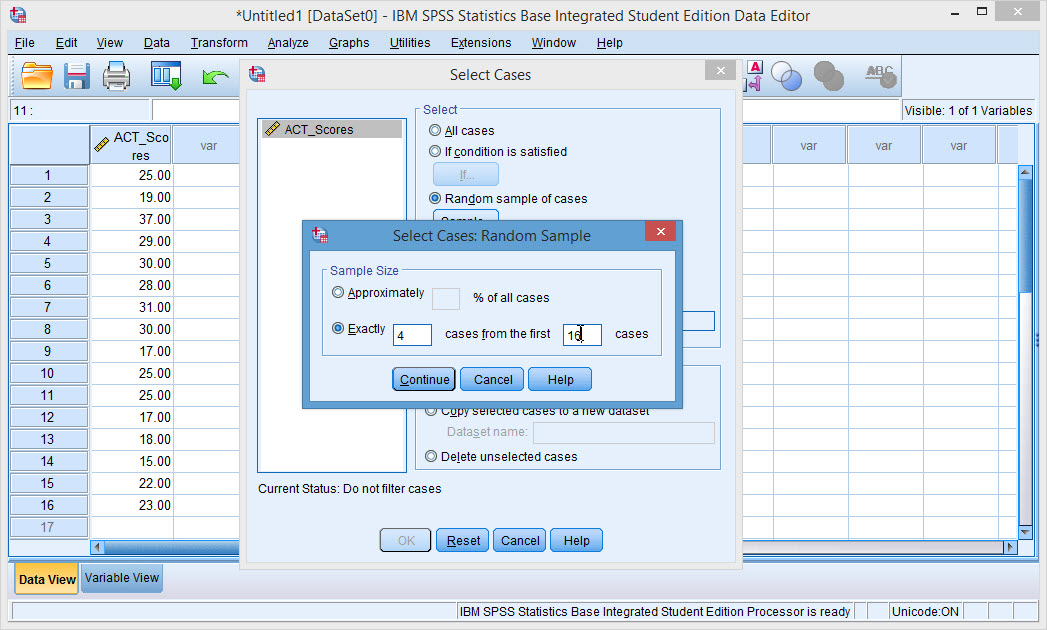Click the ruler icon of ACT_Scores column header
This screenshot has width=1047, height=630.
[x=101, y=144]
